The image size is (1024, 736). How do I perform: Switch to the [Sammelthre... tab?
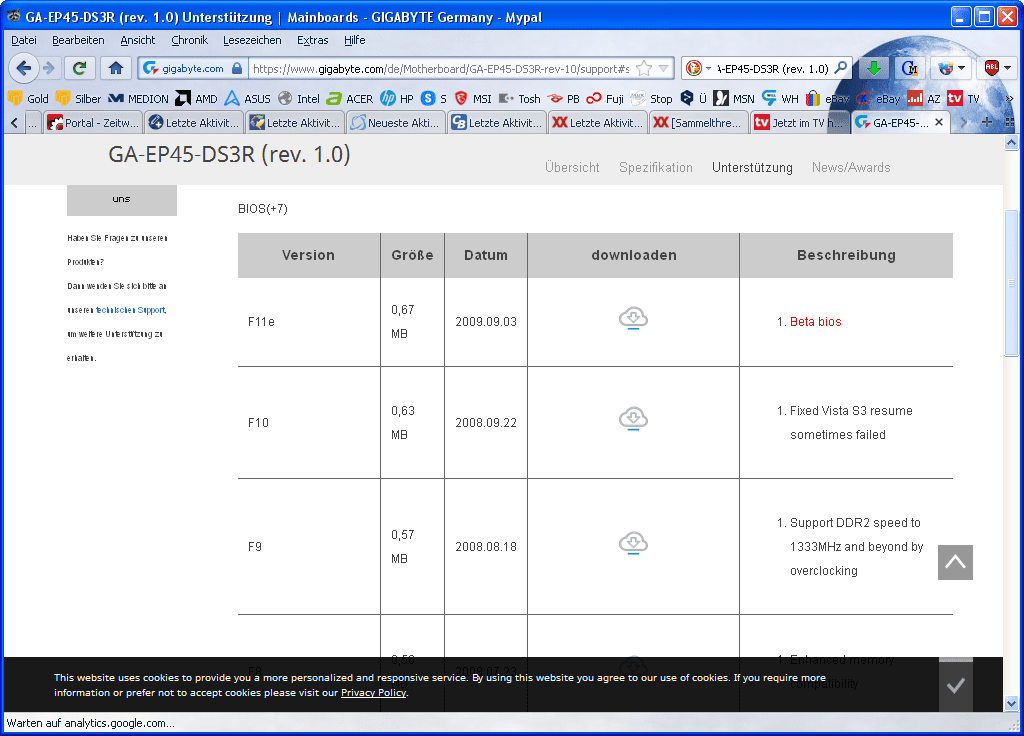click(698, 122)
